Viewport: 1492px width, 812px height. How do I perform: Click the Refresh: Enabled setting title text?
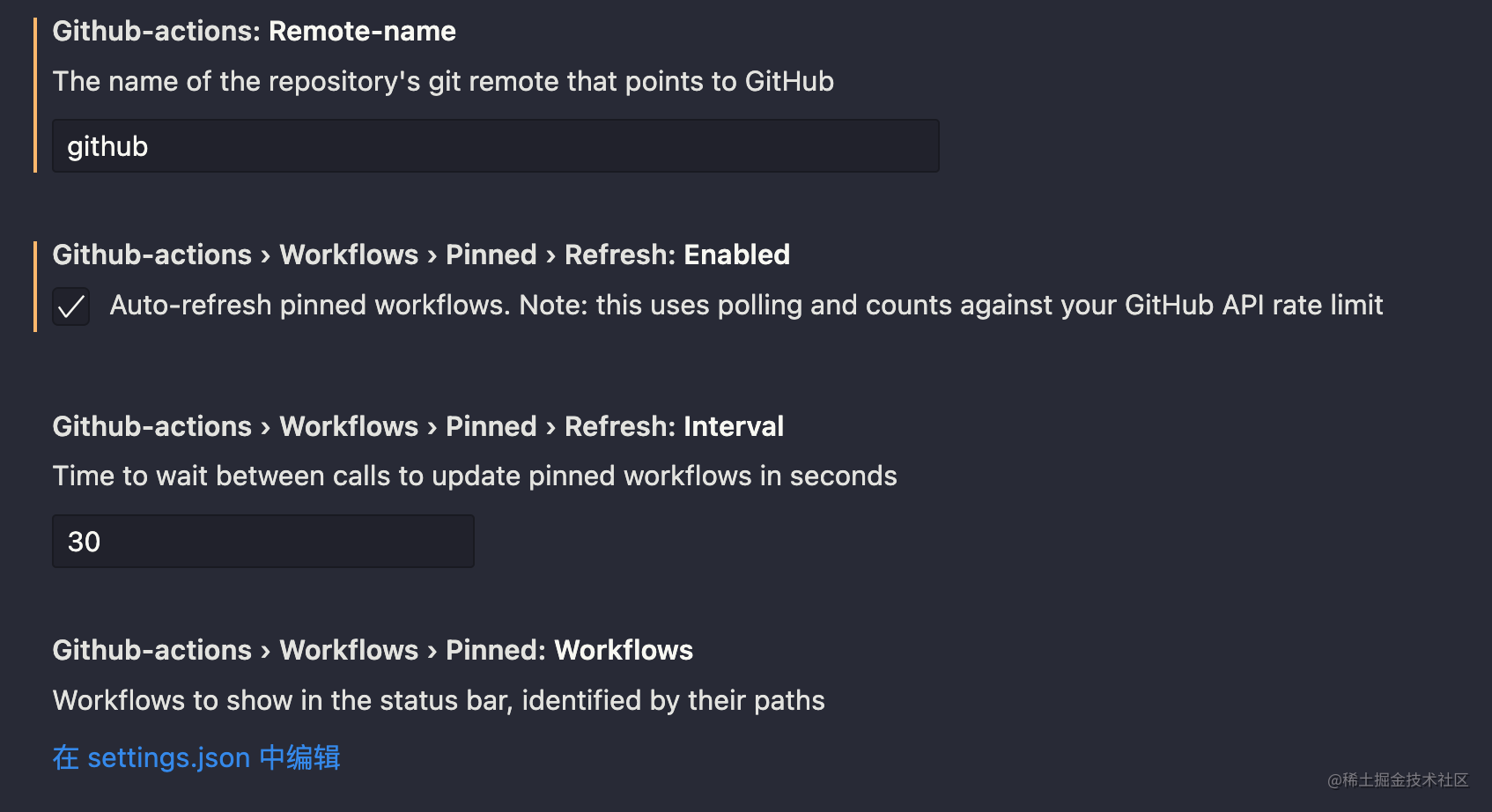point(676,255)
